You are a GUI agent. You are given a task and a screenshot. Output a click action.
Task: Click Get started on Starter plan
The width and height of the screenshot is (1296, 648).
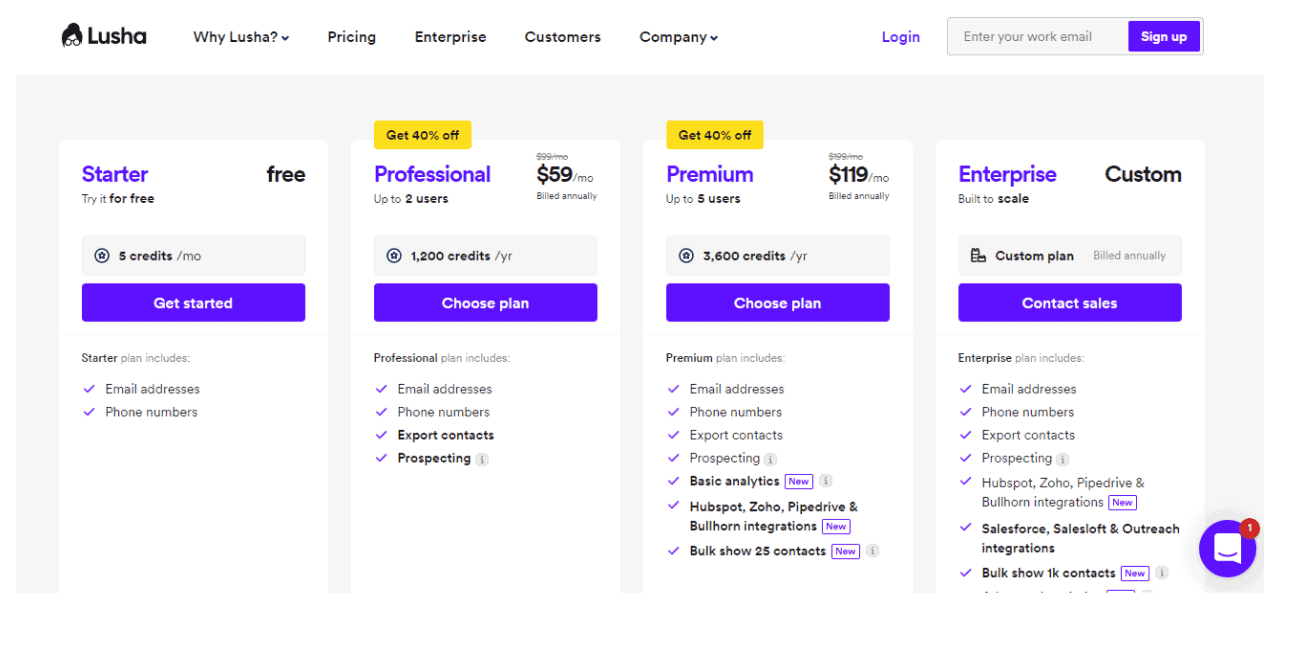(193, 303)
